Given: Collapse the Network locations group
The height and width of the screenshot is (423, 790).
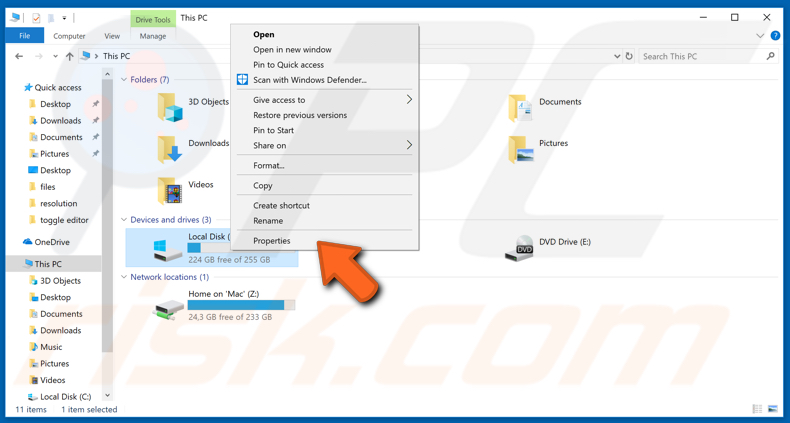Looking at the screenshot, I should [123, 277].
